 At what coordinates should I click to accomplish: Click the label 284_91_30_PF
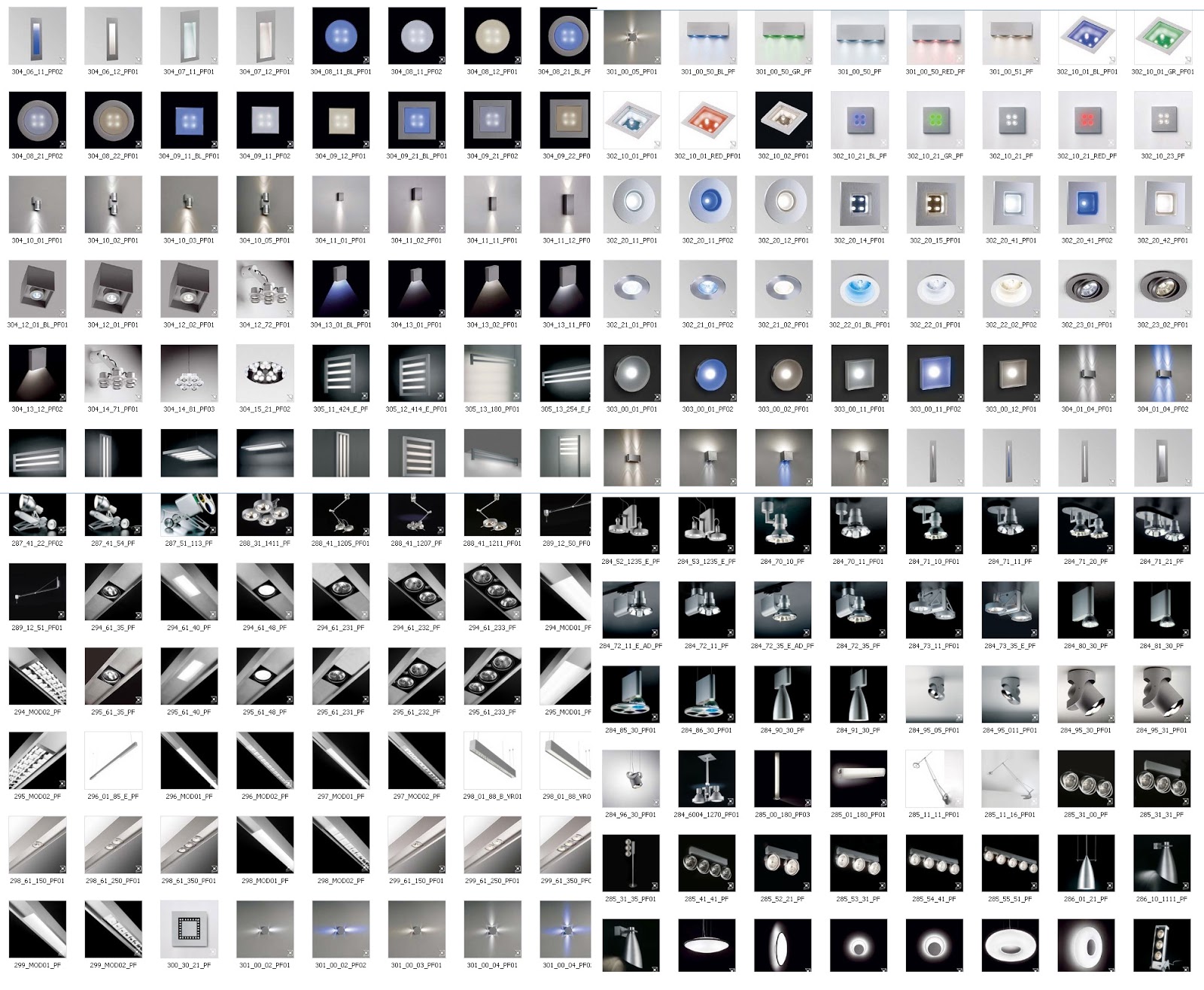(x=859, y=730)
